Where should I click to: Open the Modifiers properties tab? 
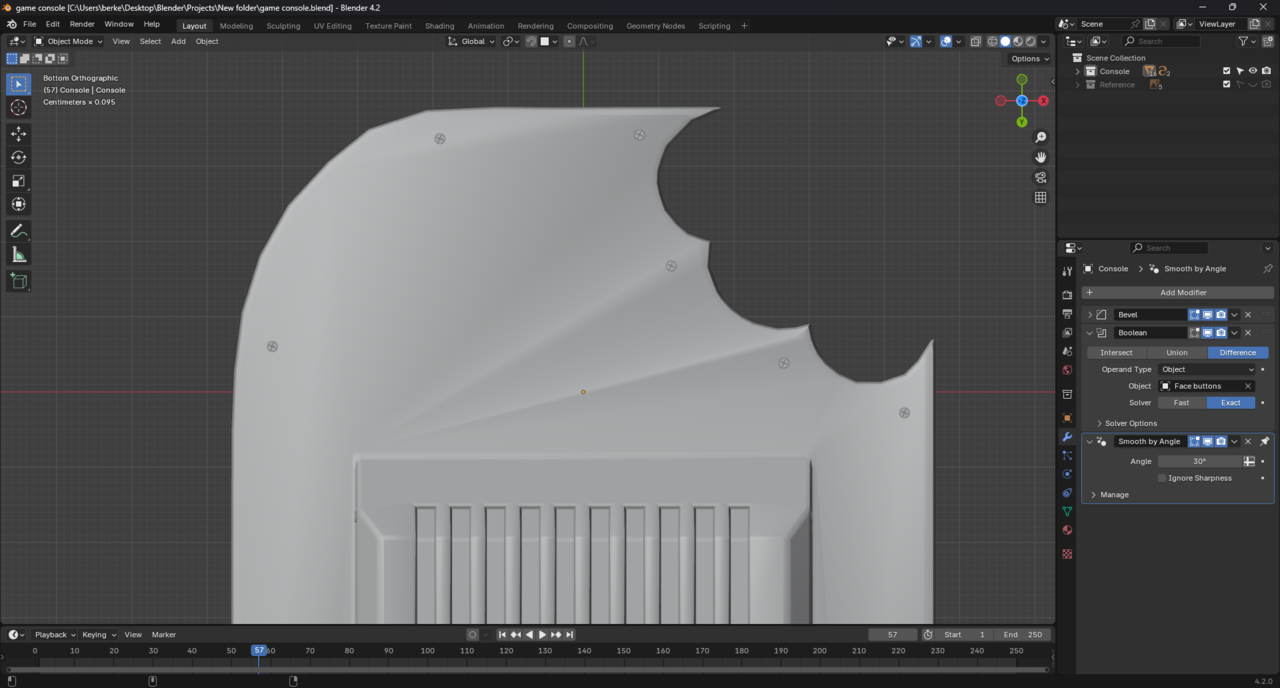point(1067,437)
